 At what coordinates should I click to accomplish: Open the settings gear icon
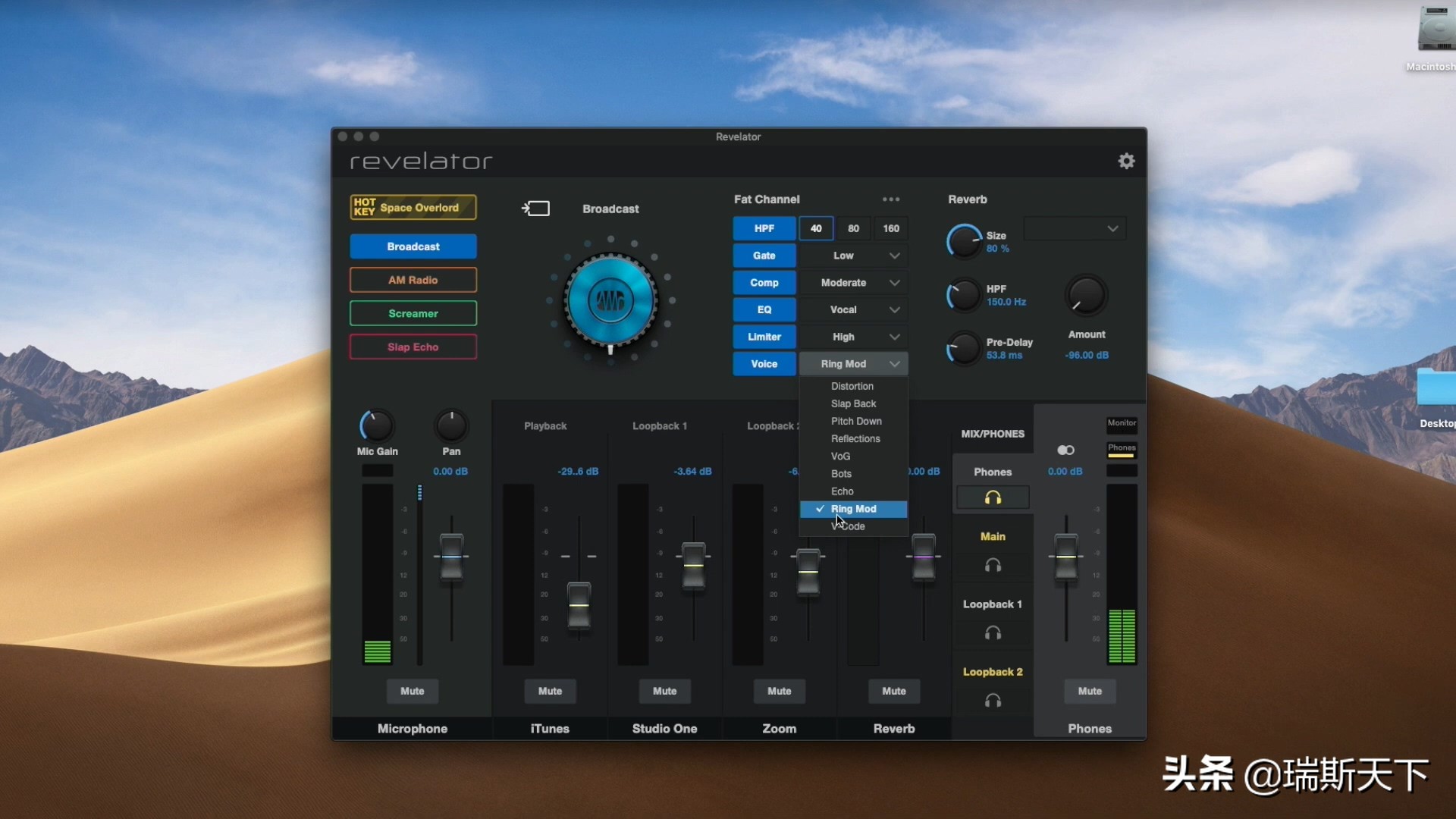point(1126,161)
